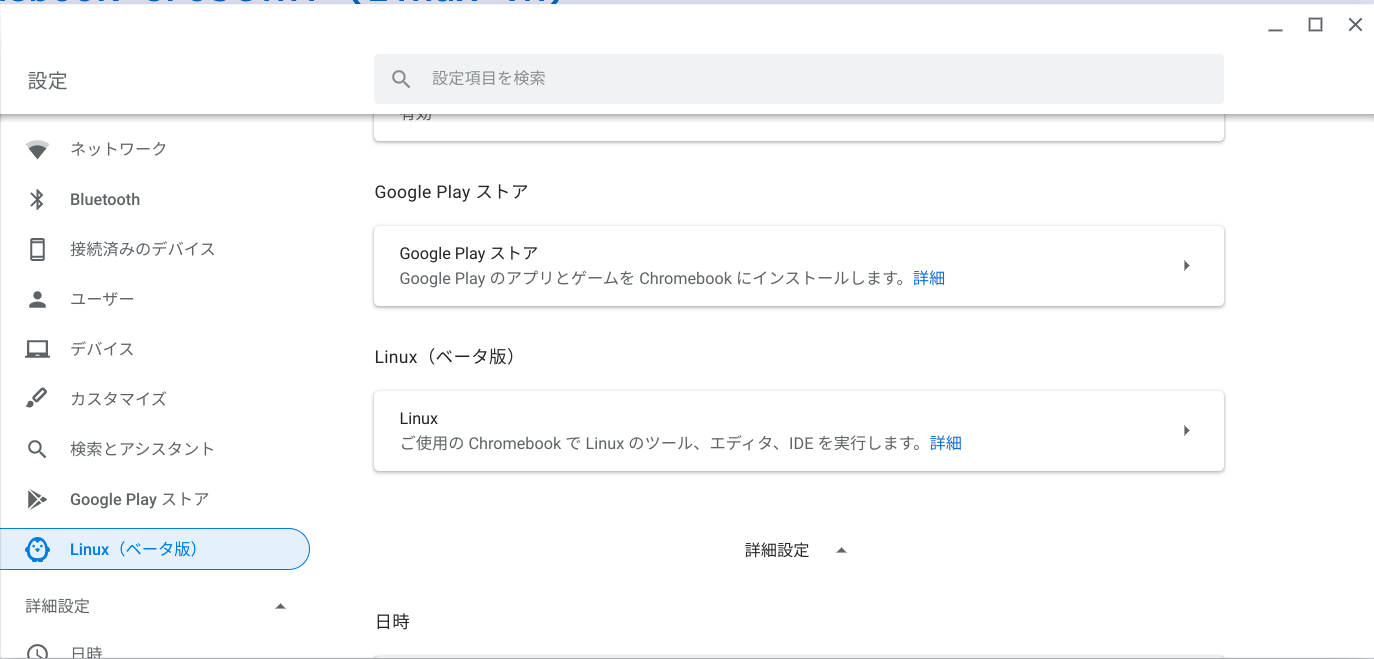Image resolution: width=1374 pixels, height=659 pixels.
Task: Click the Bluetooth icon in sidebar
Action: (37, 200)
